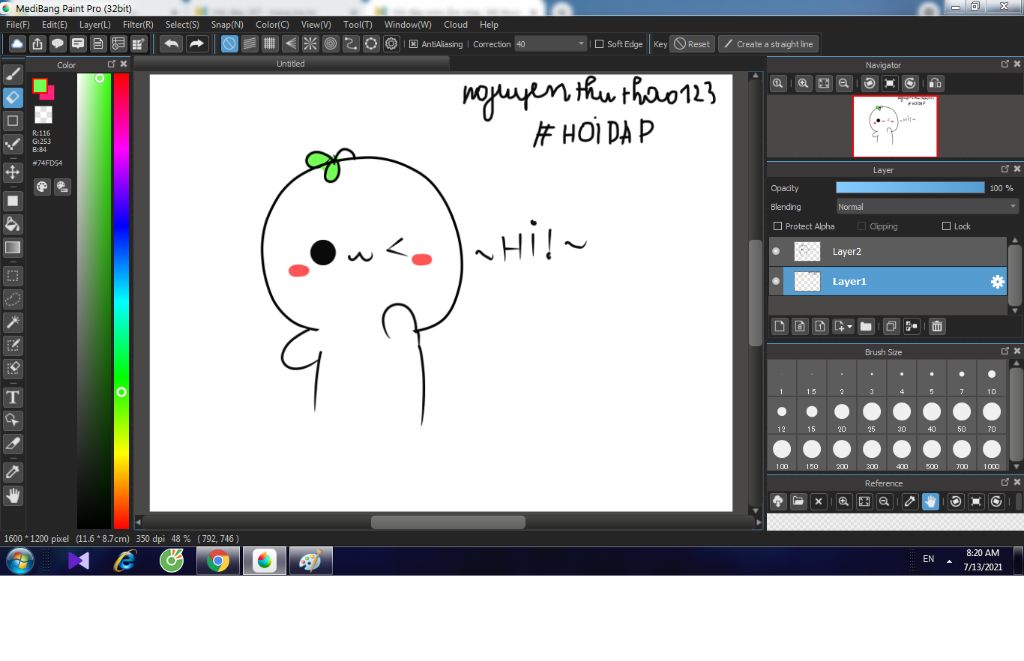The image size is (1024, 661).
Task: Click canvas horizontal scrollbar
Action: point(448,522)
